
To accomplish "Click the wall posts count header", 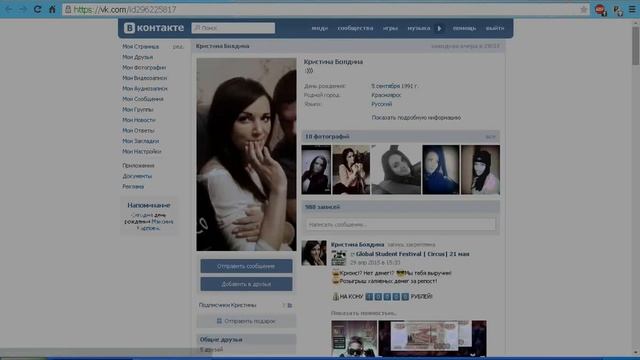I will [400, 207].
